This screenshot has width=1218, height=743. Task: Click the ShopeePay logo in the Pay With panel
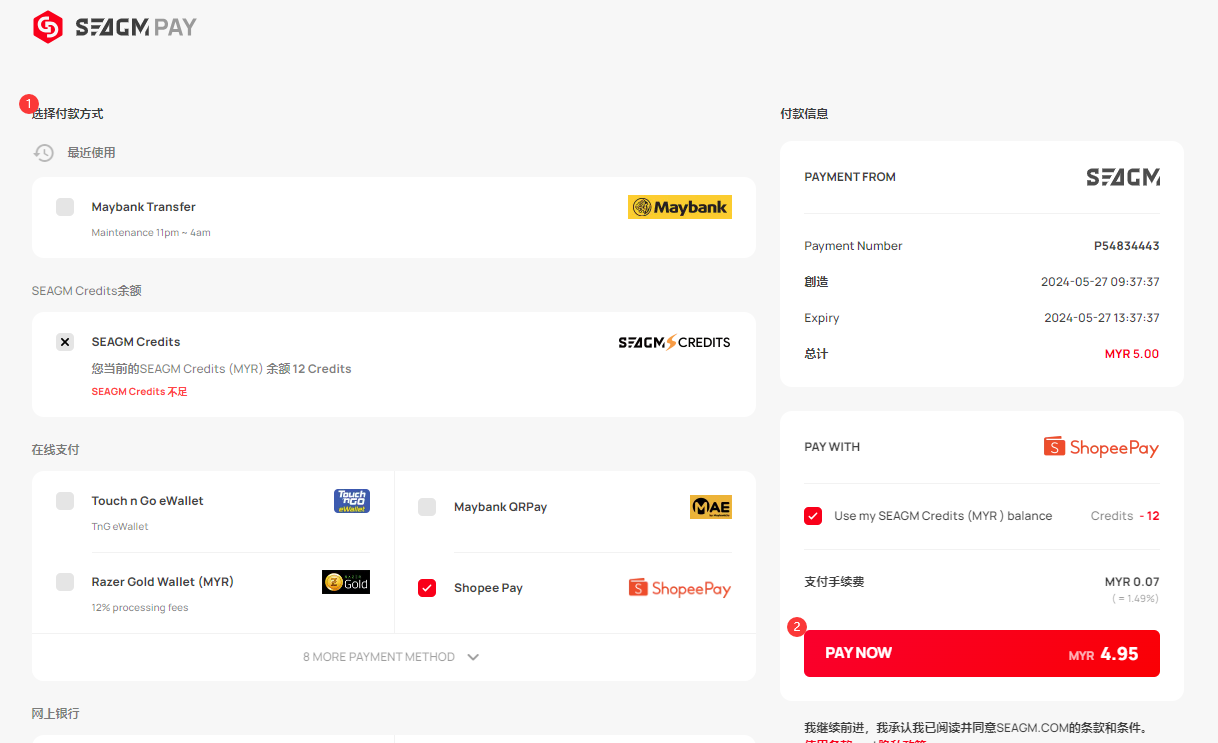pyautogui.click(x=1101, y=447)
